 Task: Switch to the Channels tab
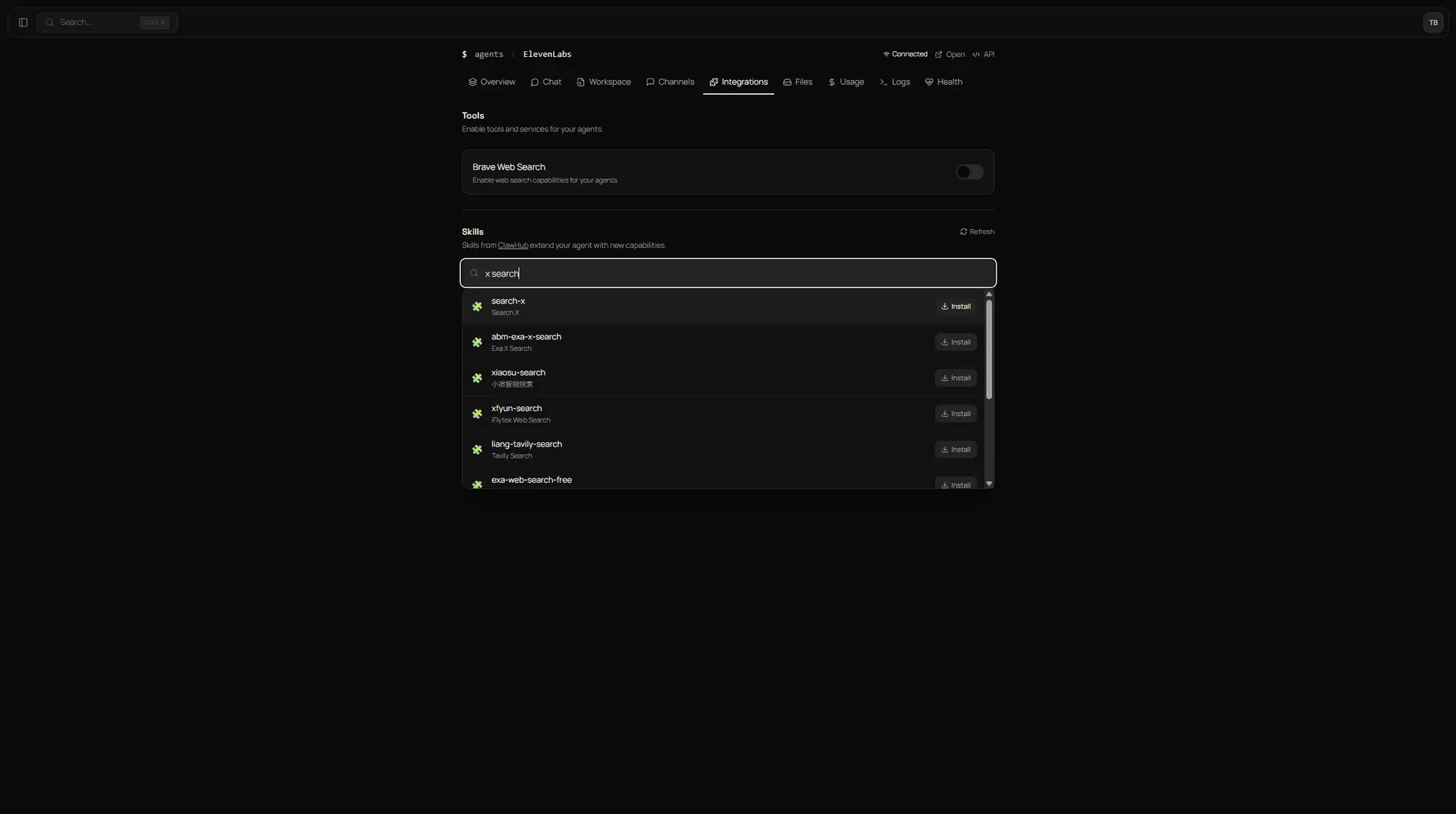click(x=670, y=82)
